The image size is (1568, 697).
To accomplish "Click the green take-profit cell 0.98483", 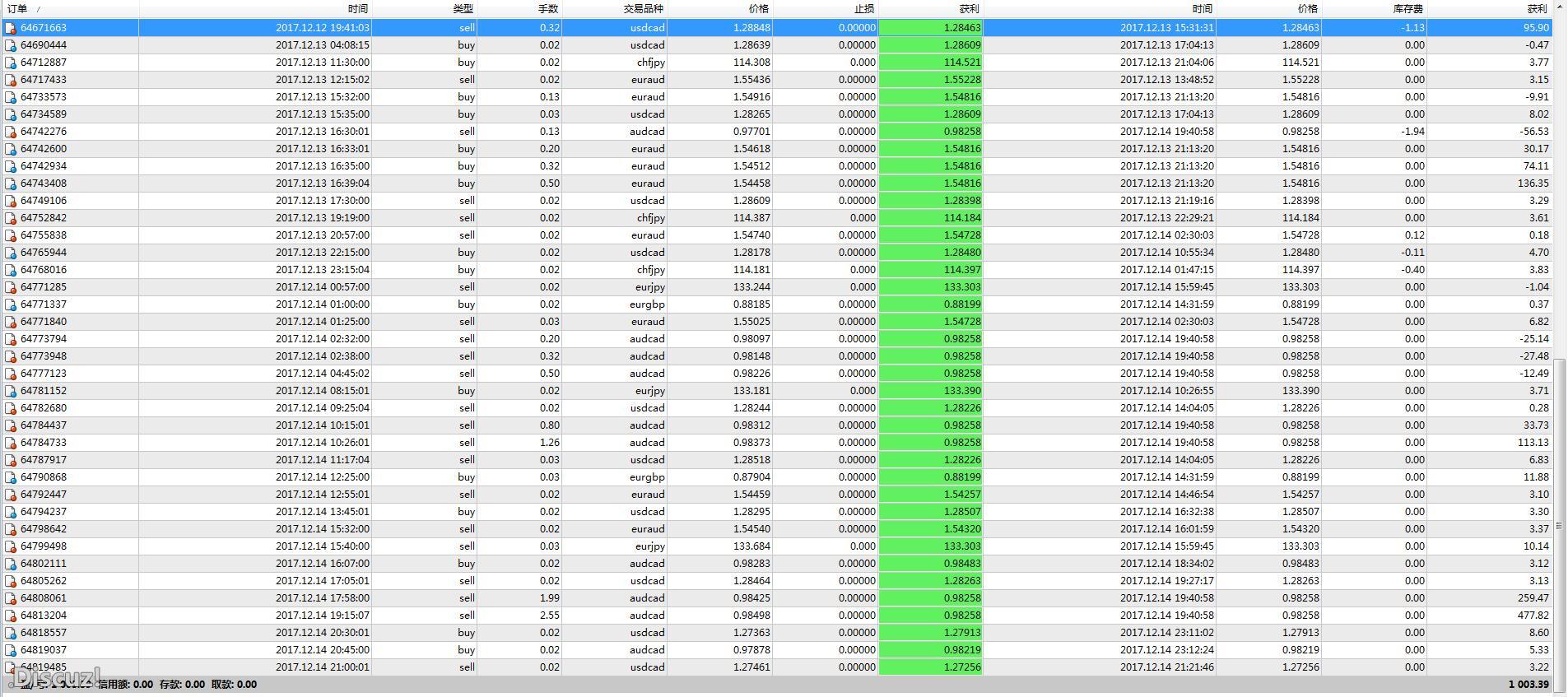I will pos(930,564).
